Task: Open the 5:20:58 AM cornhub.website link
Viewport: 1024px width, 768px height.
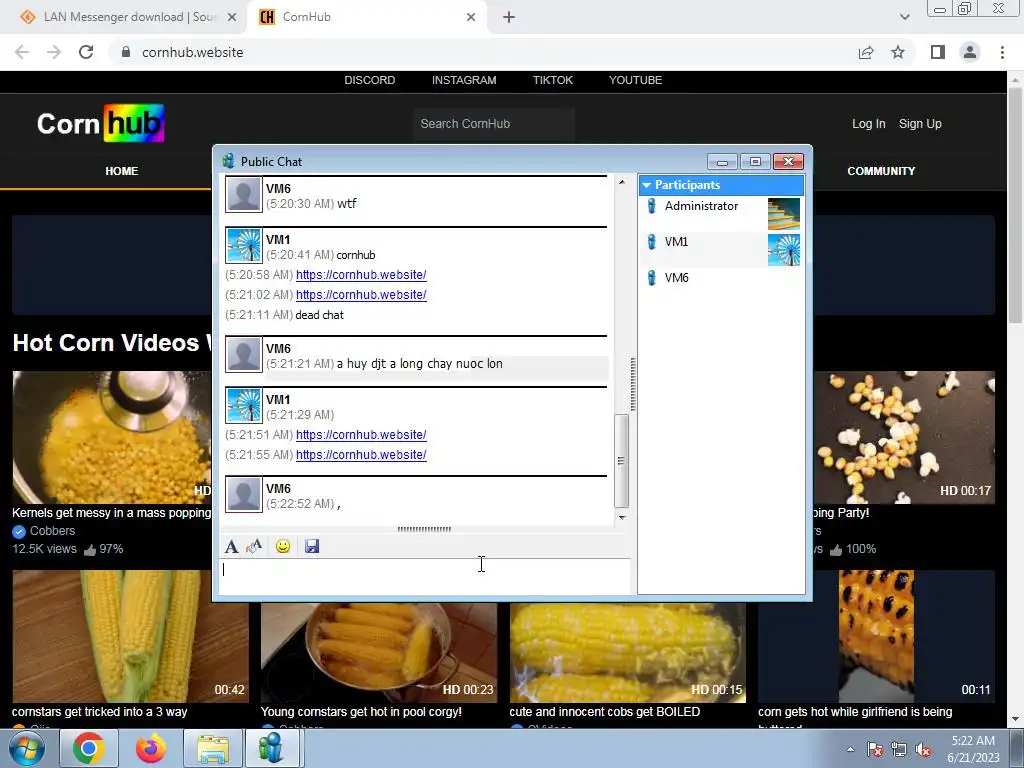Action: point(361,275)
